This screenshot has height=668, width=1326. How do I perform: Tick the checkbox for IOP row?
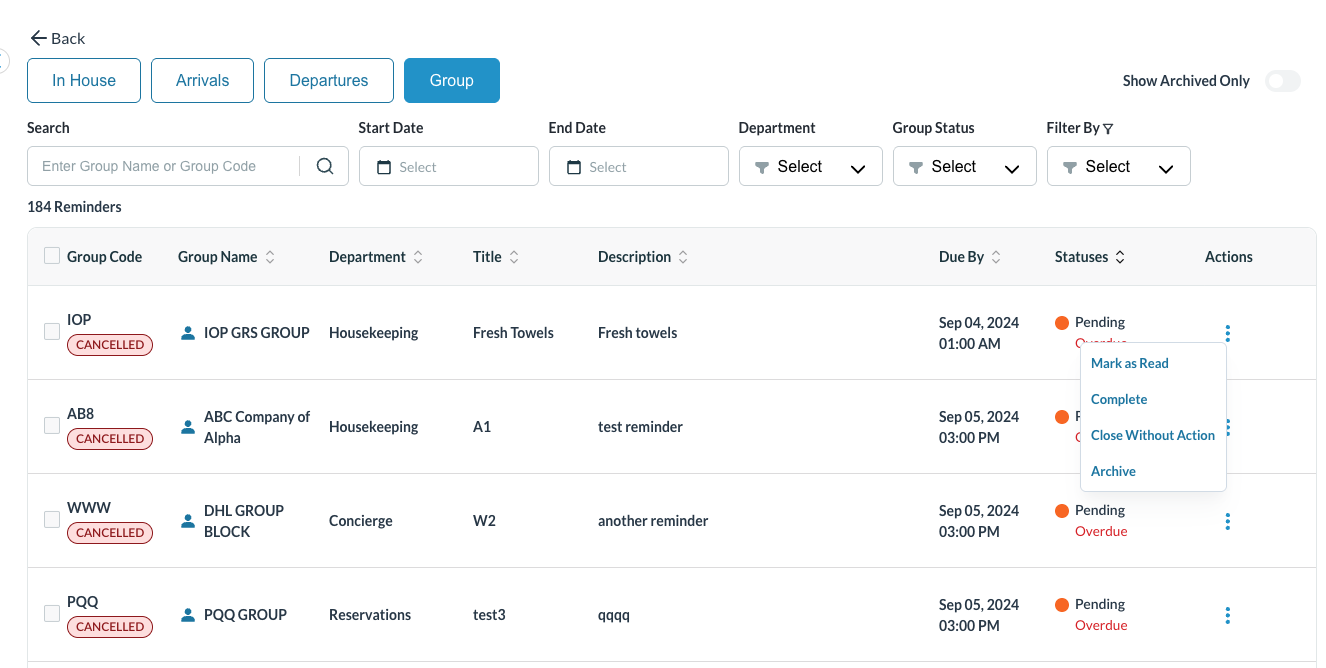click(x=52, y=331)
